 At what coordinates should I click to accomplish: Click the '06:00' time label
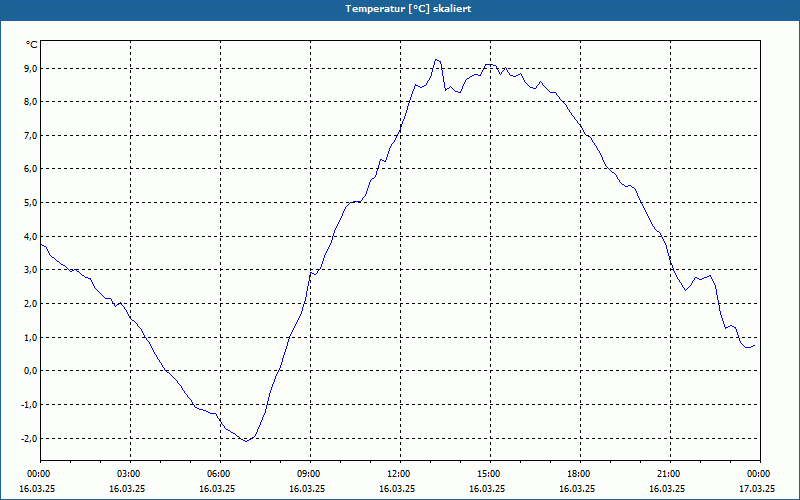click(220, 474)
